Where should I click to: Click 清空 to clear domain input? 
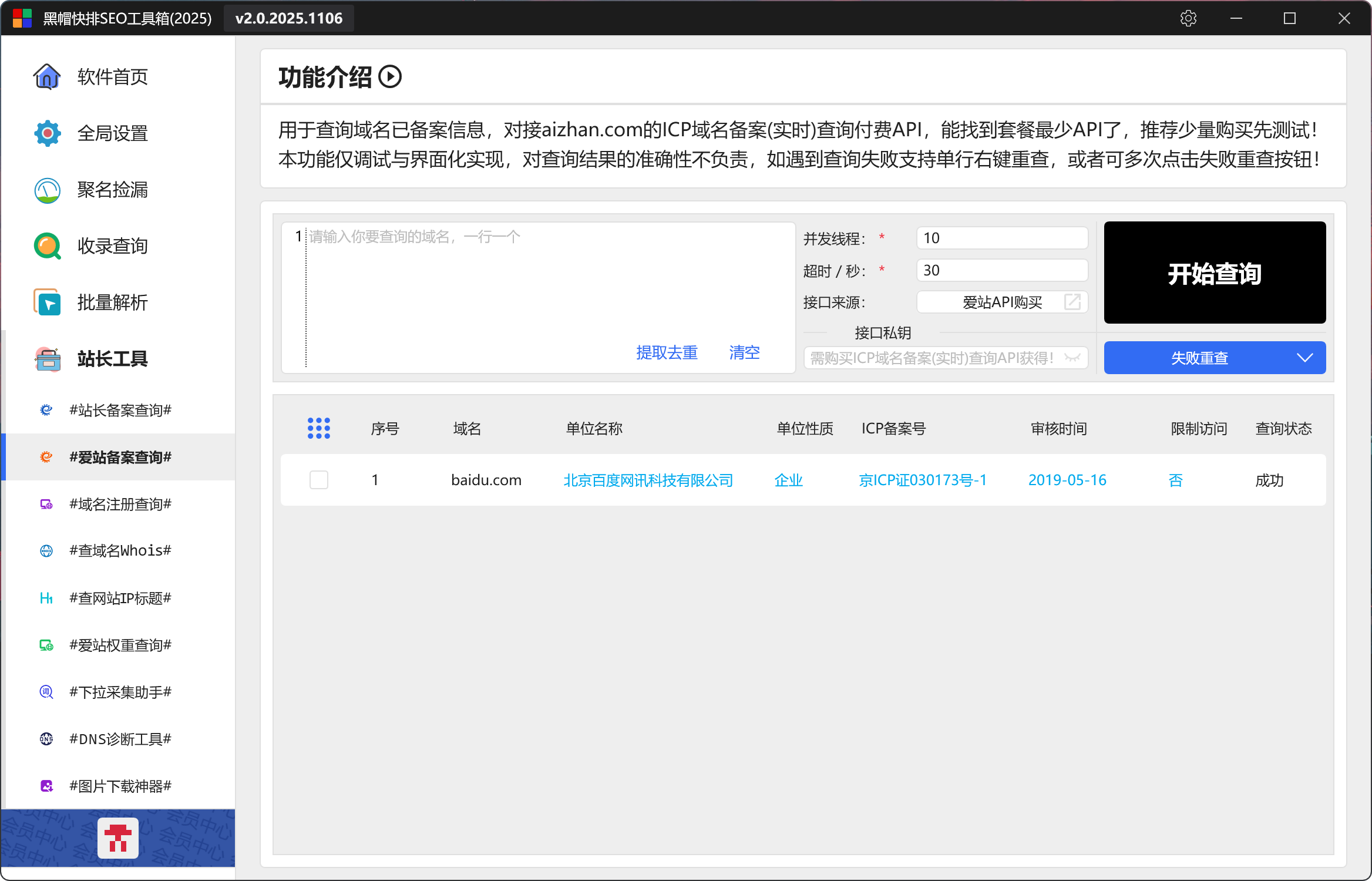click(744, 352)
